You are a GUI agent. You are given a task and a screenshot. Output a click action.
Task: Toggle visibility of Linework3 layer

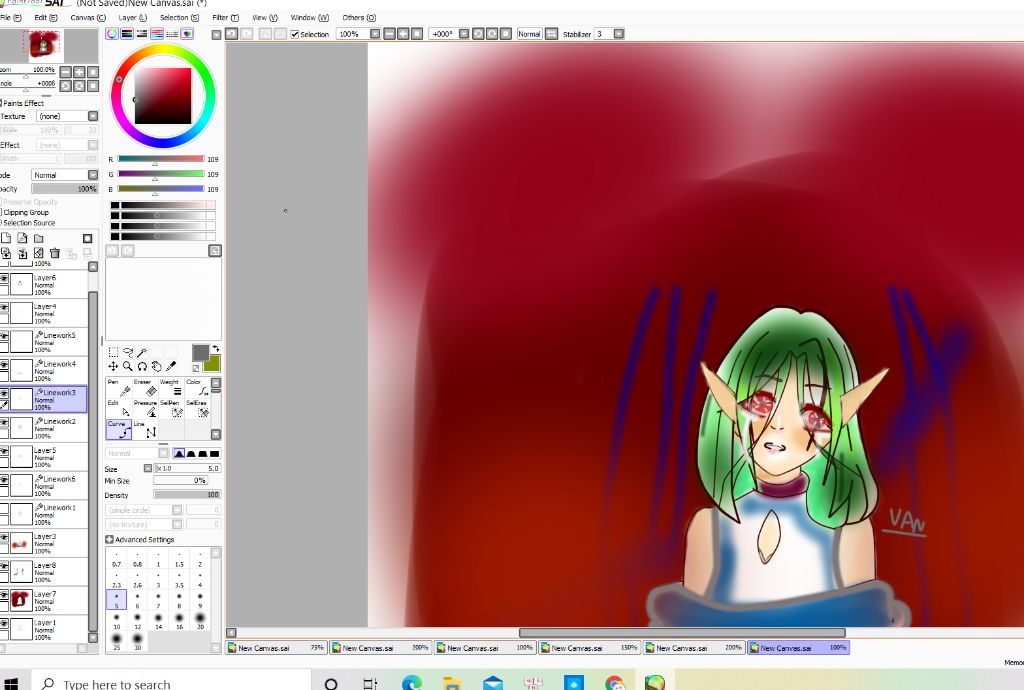point(4,394)
